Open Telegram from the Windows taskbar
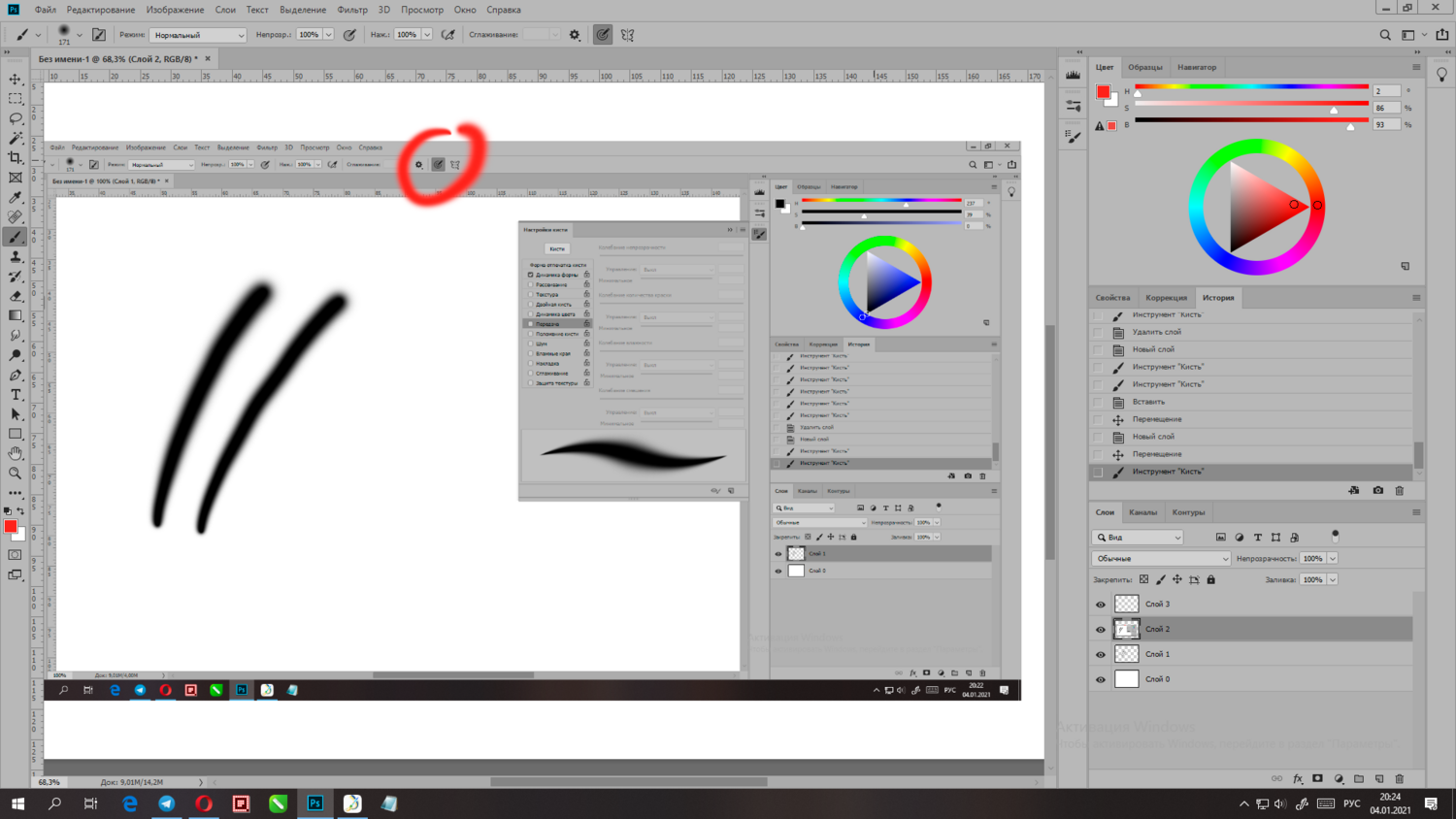The width and height of the screenshot is (1456, 819). [167, 803]
